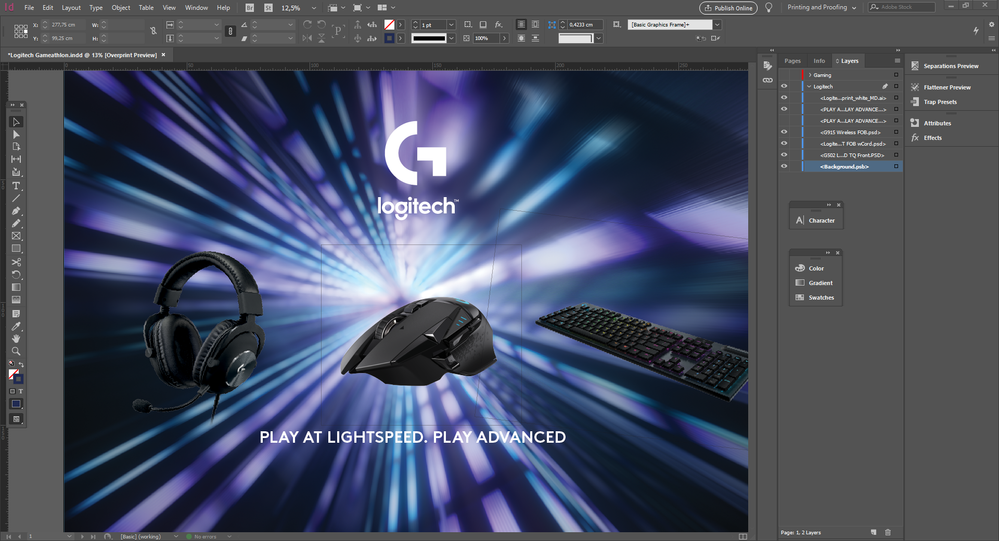This screenshot has height=541, width=999.
Task: Open the Effects fx panel
Action: pos(926,138)
